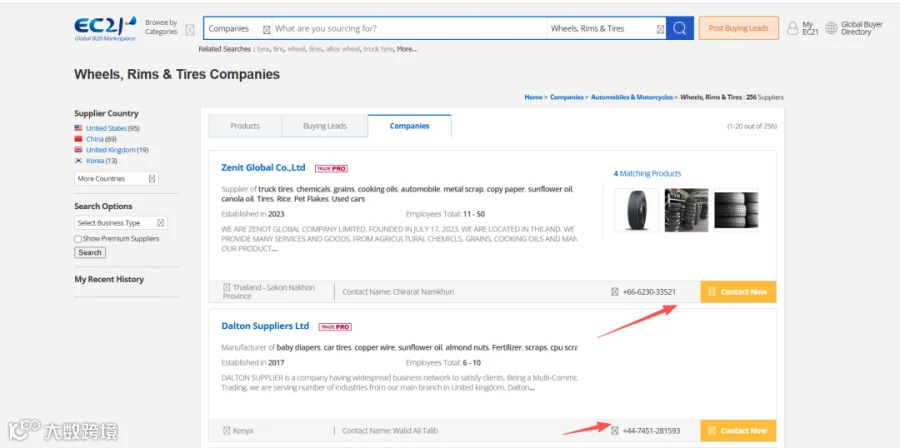Open Zenit Global Co.,Ltd company link

pyautogui.click(x=263, y=168)
